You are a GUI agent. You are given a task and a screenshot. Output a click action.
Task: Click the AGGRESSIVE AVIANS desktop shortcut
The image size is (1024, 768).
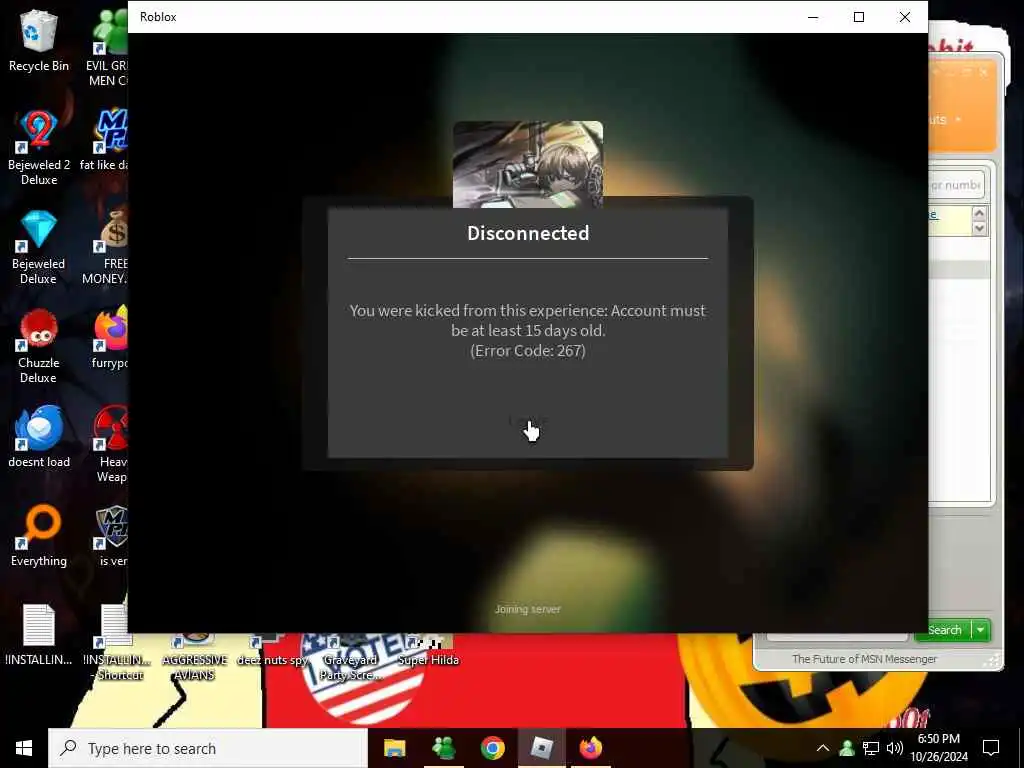tap(195, 657)
